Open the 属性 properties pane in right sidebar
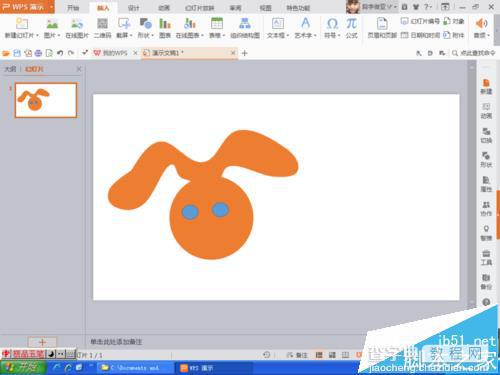 pyautogui.click(x=486, y=184)
